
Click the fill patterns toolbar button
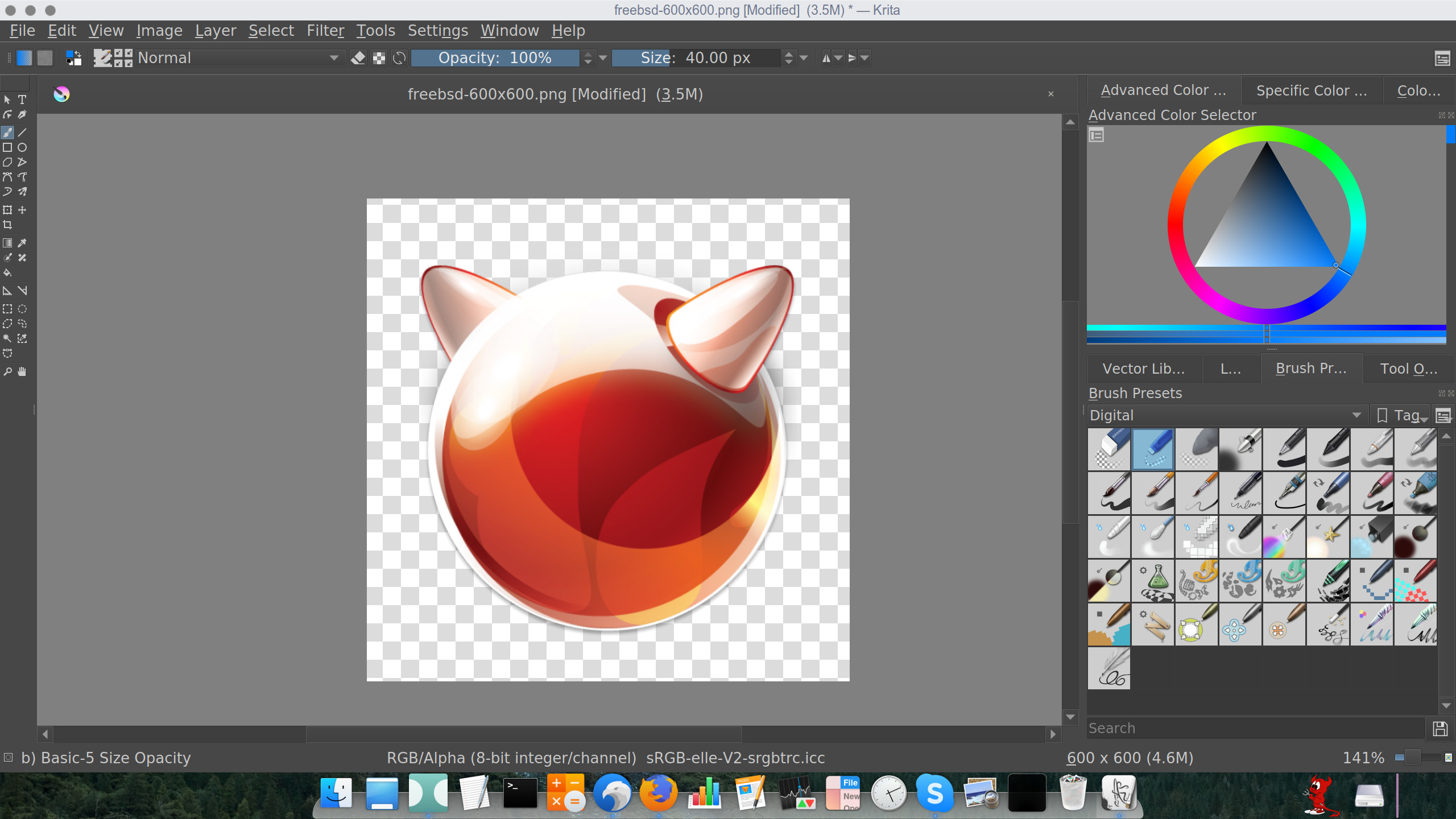click(45, 58)
